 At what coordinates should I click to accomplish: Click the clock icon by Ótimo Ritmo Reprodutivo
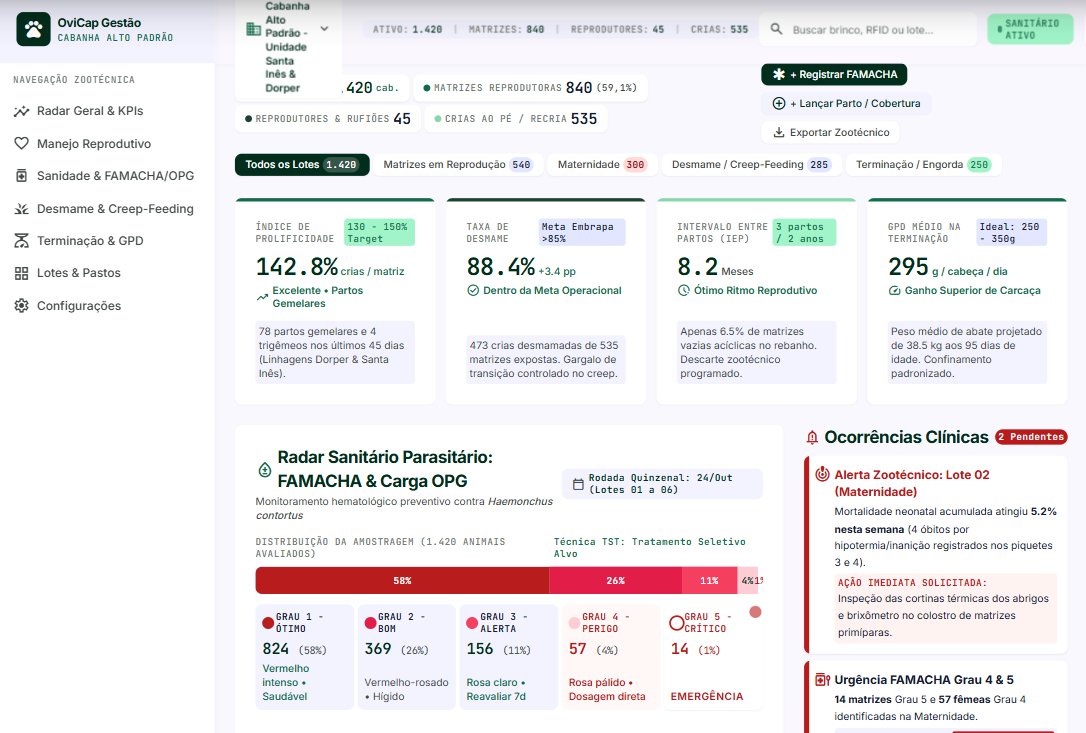click(684, 290)
